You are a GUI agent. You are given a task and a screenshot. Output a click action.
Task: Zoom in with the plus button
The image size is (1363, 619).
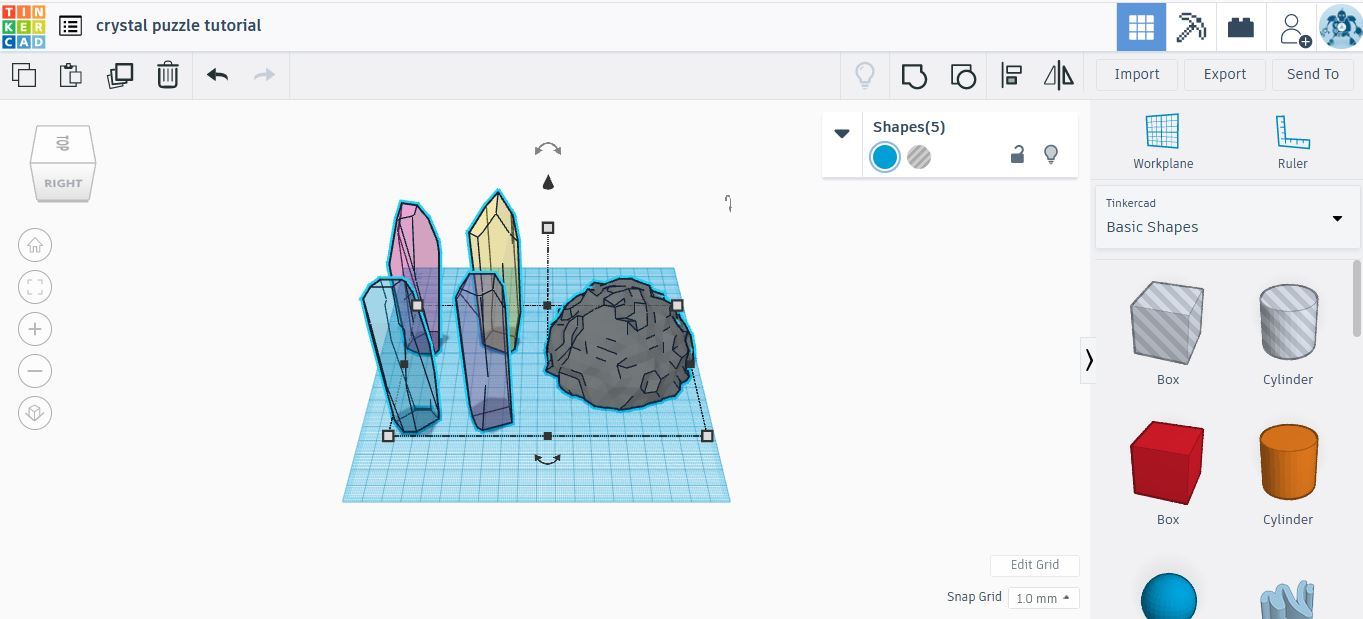coord(35,329)
